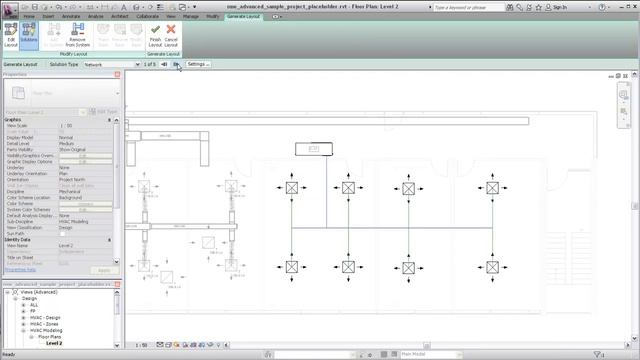Click Edit Type button in Properties
The height and width of the screenshot is (360, 640).
(104, 112)
